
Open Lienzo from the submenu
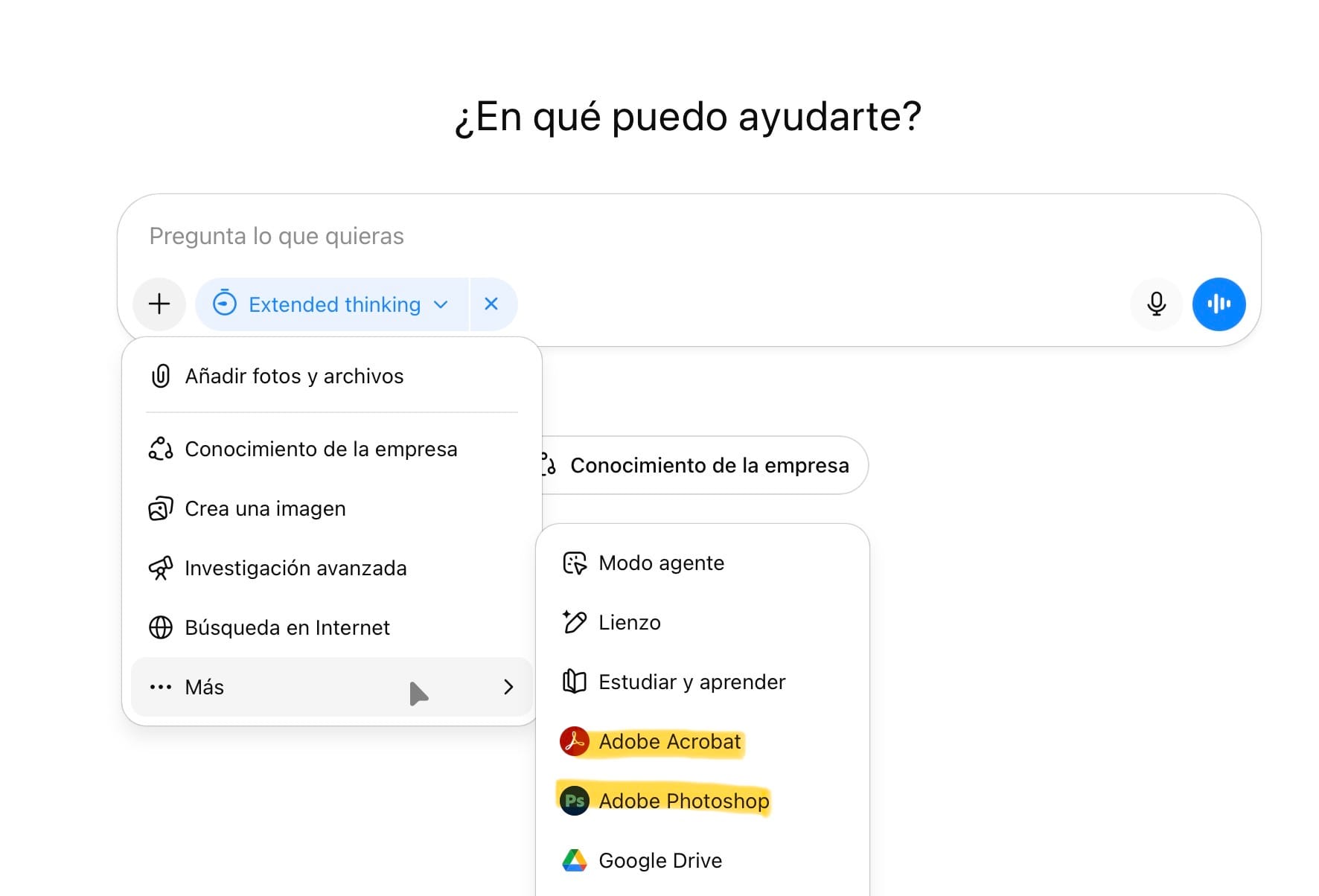click(x=629, y=623)
